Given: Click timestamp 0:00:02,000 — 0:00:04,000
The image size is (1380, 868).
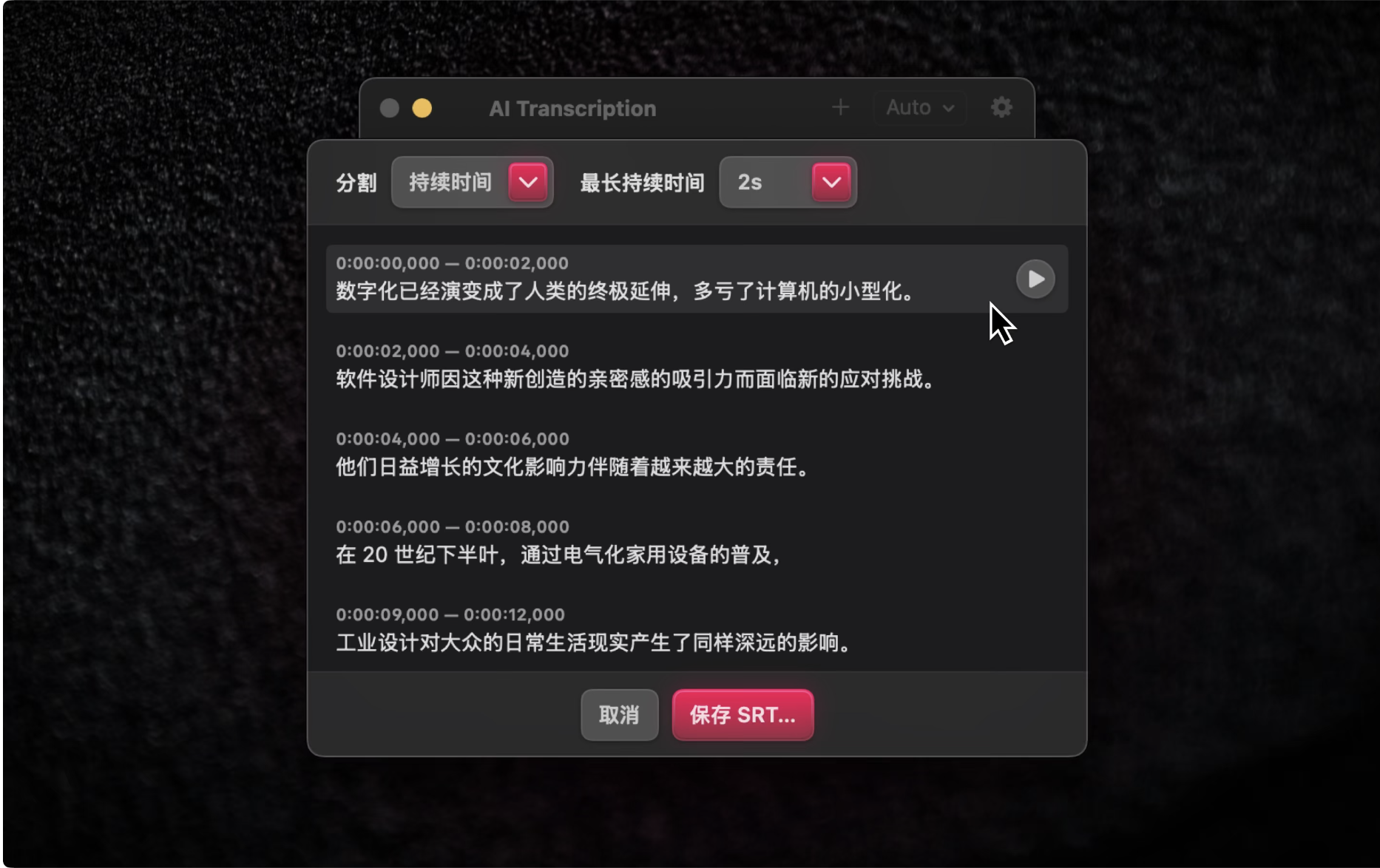Looking at the screenshot, I should click(x=453, y=351).
